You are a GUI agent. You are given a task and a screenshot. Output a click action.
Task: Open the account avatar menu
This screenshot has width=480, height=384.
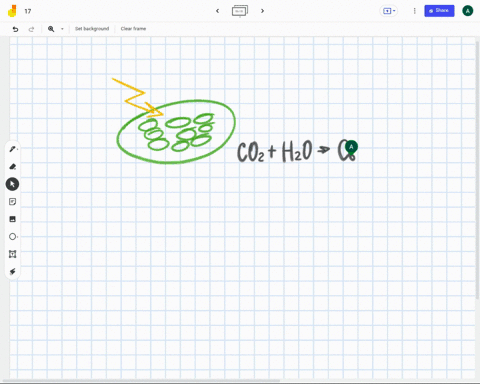coord(468,11)
